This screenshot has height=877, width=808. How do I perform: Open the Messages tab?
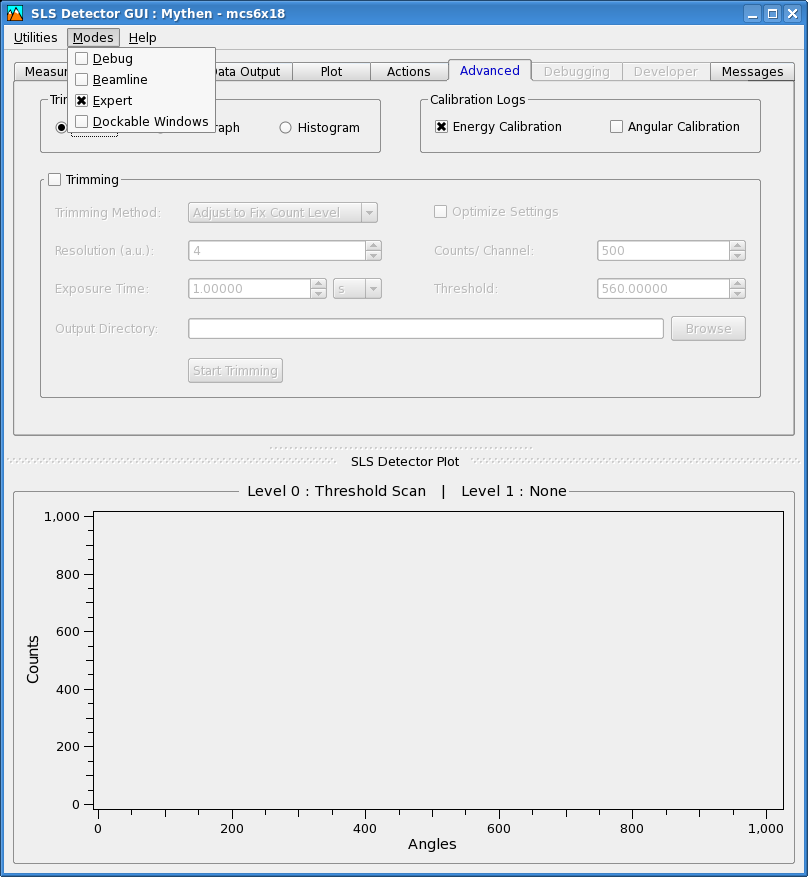752,72
